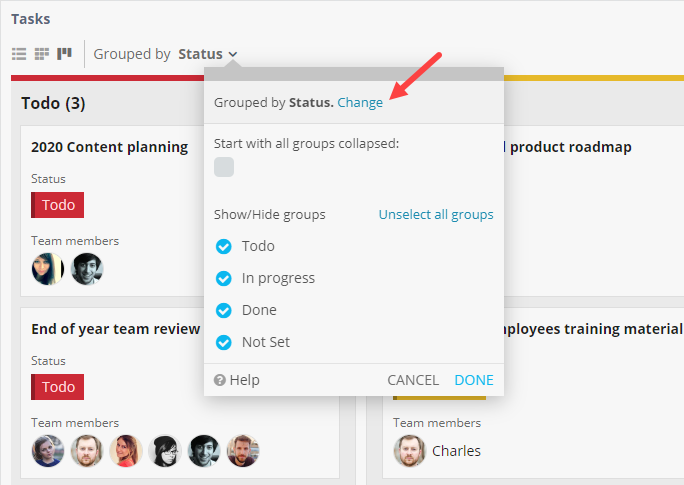Image resolution: width=684 pixels, height=485 pixels.
Task: Click first avatar in 2020 Content planning
Action: (x=48, y=268)
